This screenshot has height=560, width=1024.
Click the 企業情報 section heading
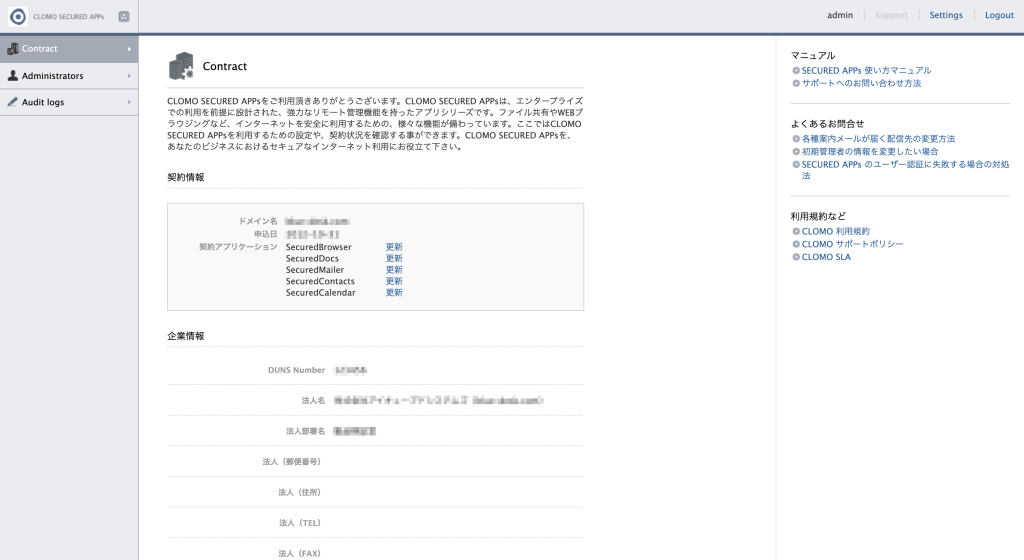point(186,336)
